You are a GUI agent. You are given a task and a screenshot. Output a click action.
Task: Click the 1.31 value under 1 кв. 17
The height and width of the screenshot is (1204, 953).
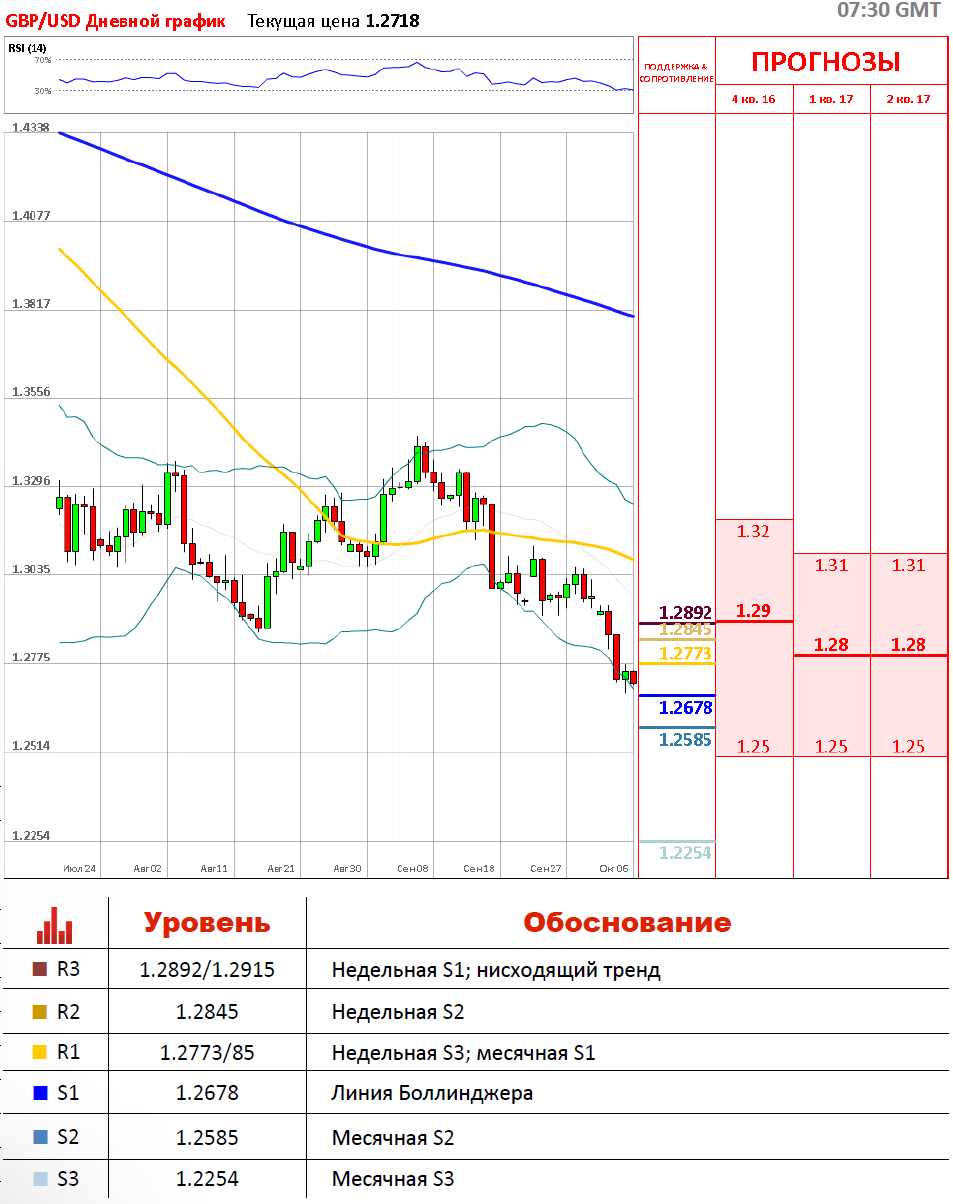pos(831,565)
